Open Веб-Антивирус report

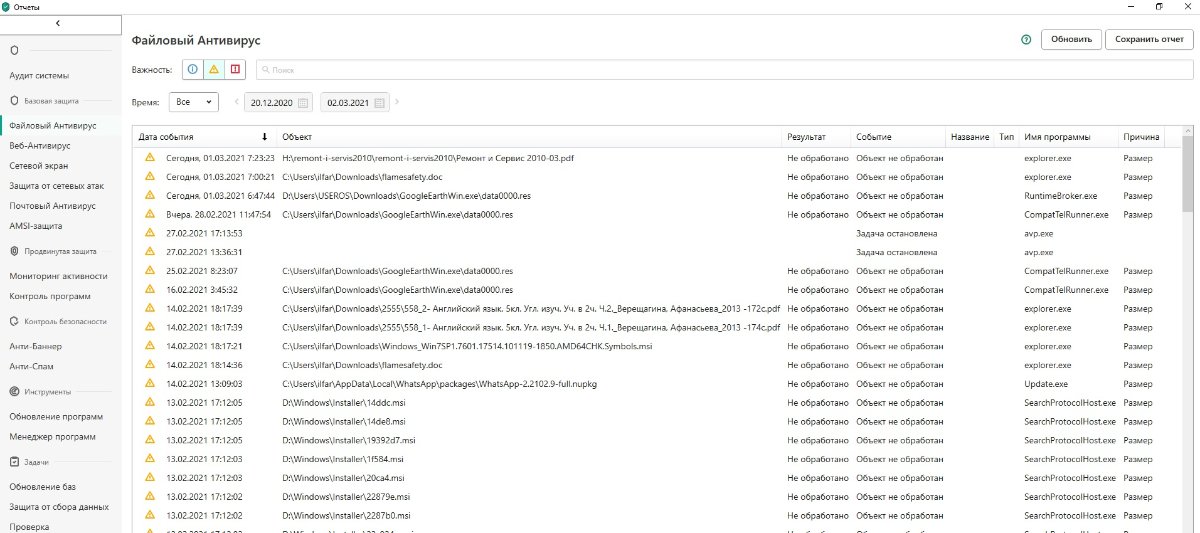tap(40, 146)
